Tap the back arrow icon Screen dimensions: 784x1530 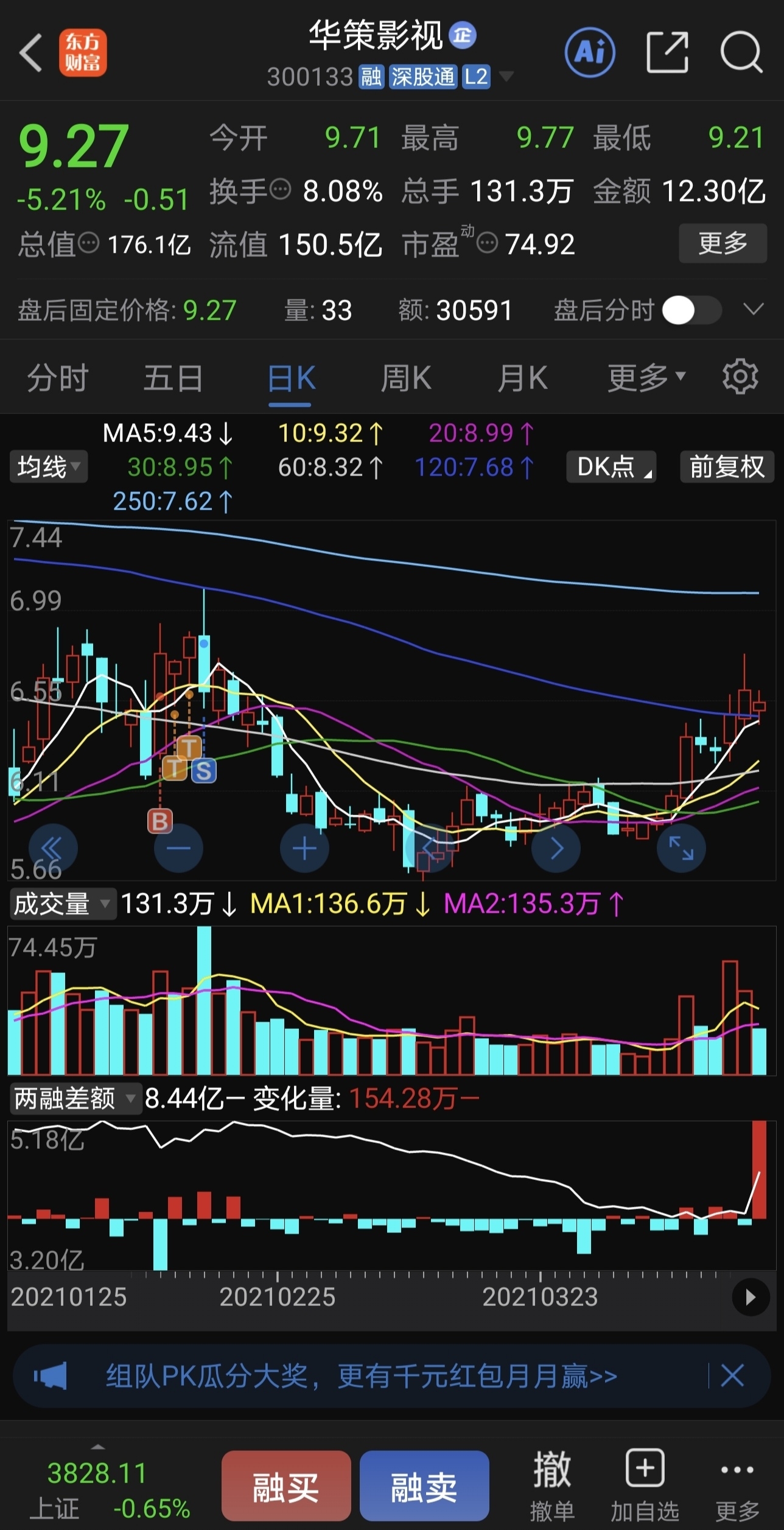30,53
